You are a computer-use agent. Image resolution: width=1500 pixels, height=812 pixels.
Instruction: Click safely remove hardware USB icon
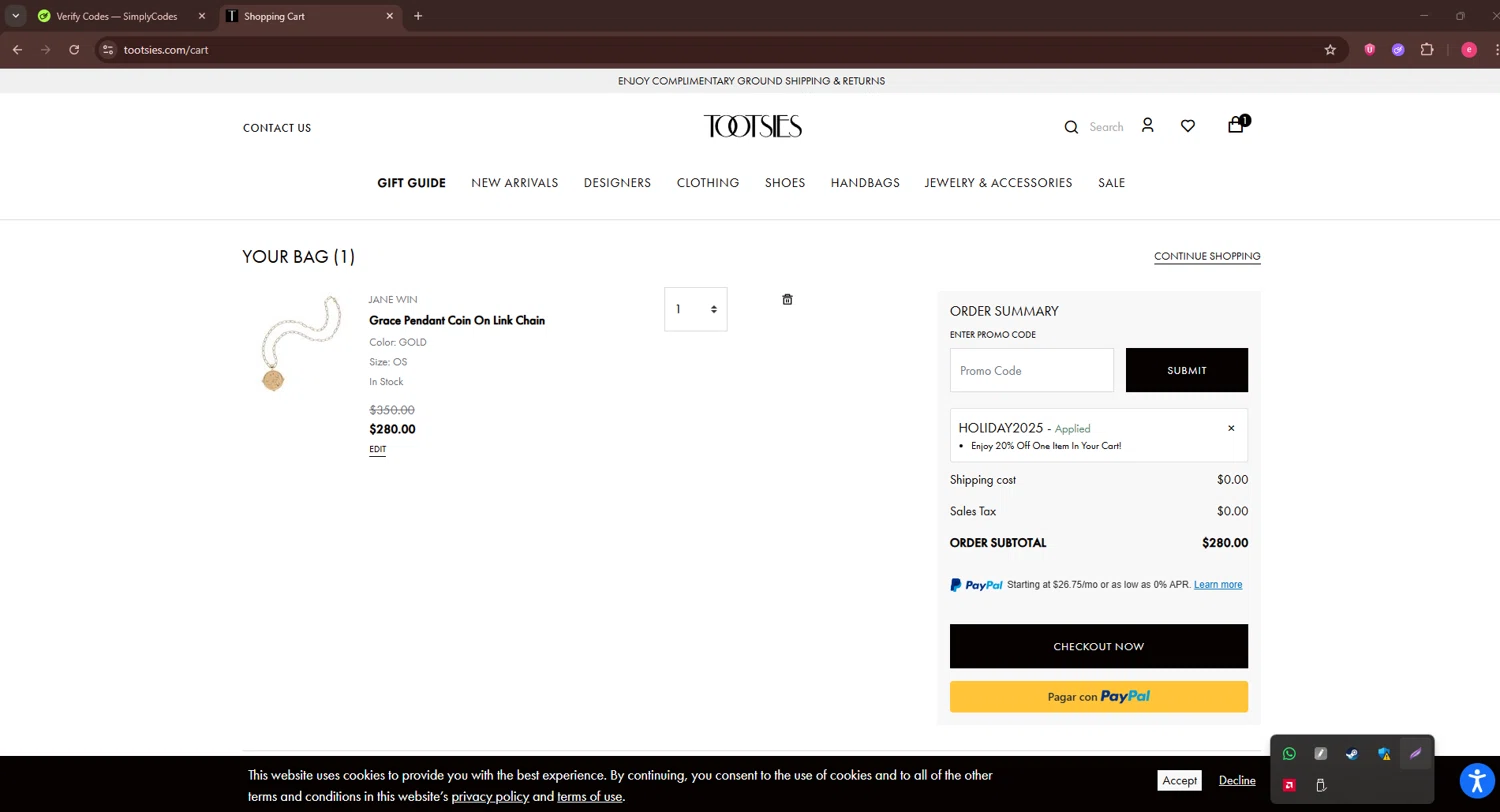(x=1321, y=785)
